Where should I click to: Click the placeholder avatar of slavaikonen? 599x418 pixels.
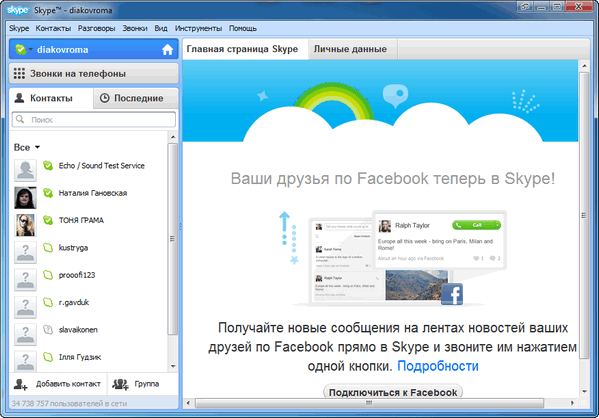[x=25, y=335]
